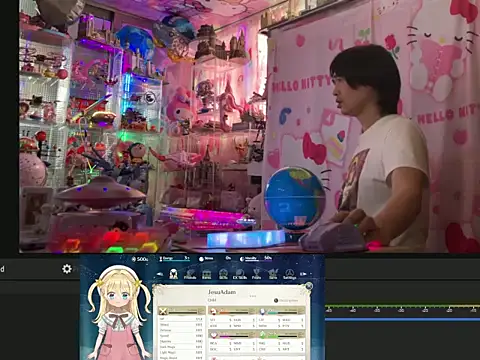Image resolution: width=480 pixels, height=360 pixels.
Task: Click the red stat category icon
Action: point(213,311)
